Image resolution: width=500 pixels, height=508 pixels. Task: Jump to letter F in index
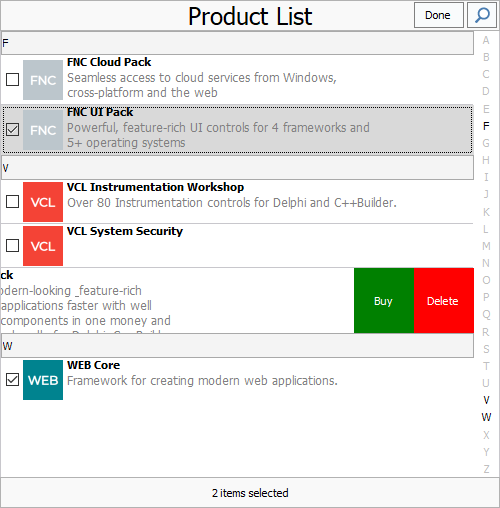tap(486, 126)
